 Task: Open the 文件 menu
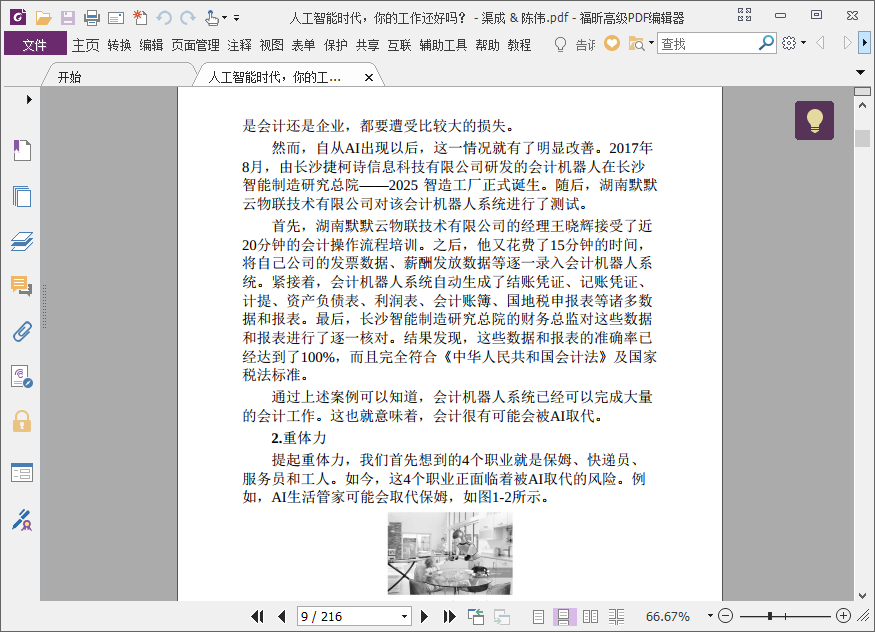(35, 44)
